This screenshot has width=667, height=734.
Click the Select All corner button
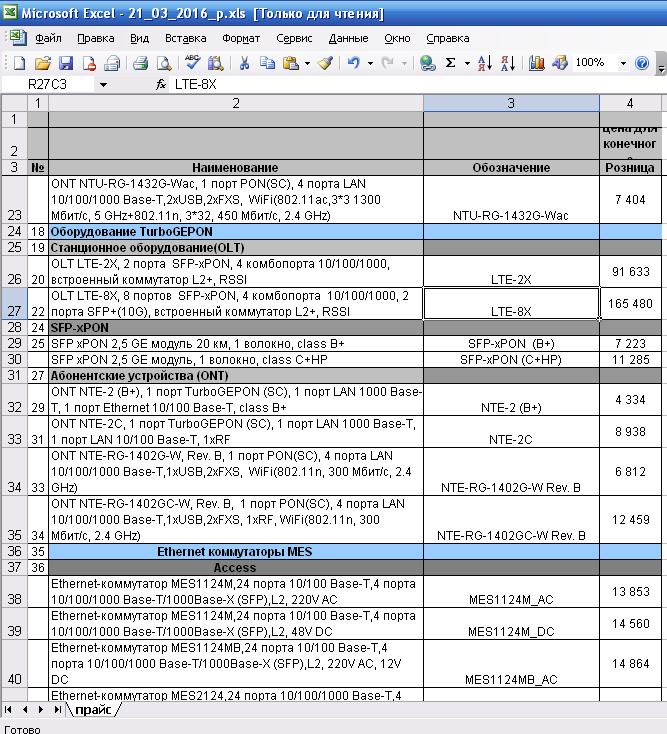[14, 103]
